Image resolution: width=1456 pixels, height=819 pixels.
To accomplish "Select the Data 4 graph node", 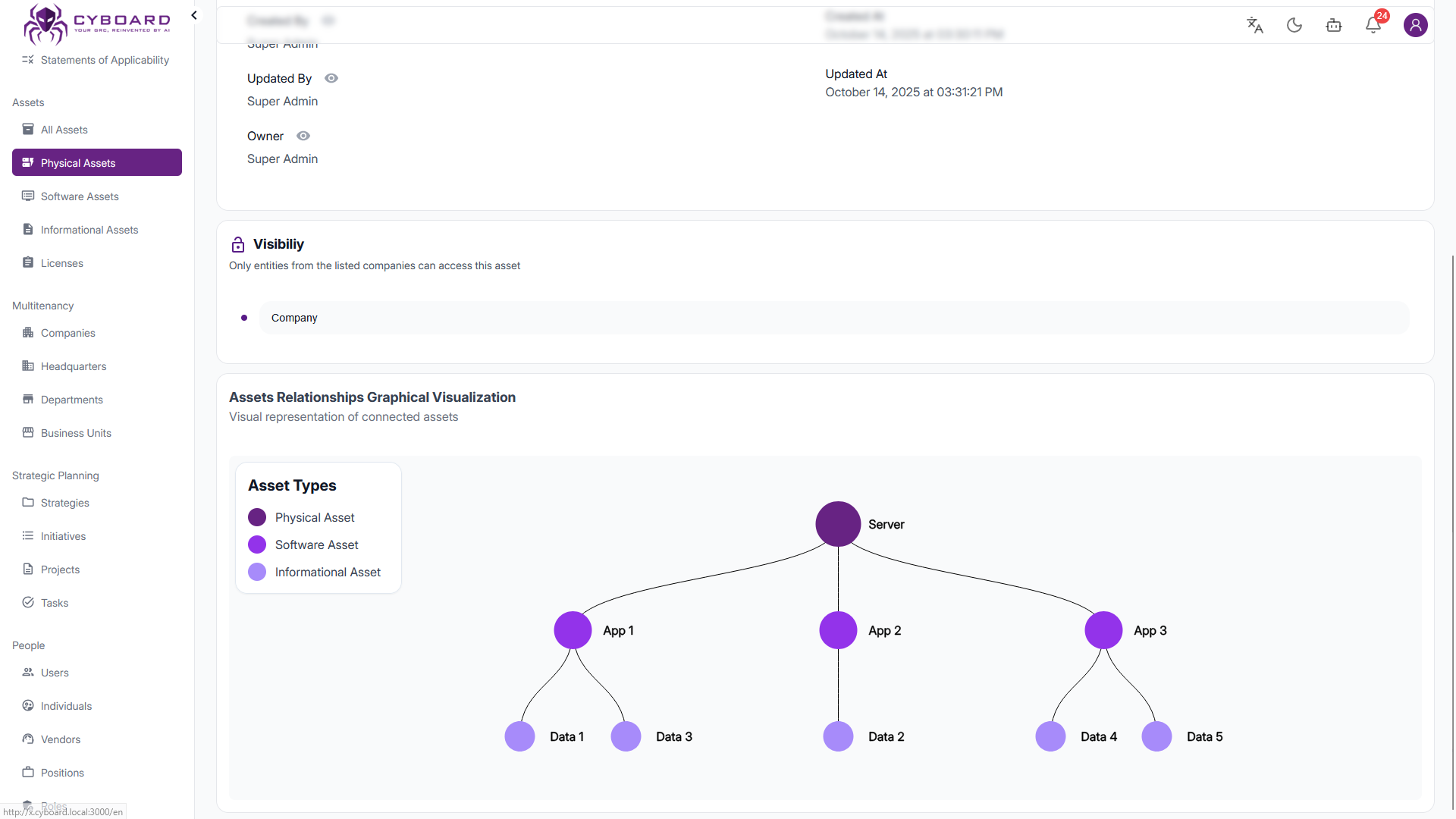I will (x=1050, y=736).
